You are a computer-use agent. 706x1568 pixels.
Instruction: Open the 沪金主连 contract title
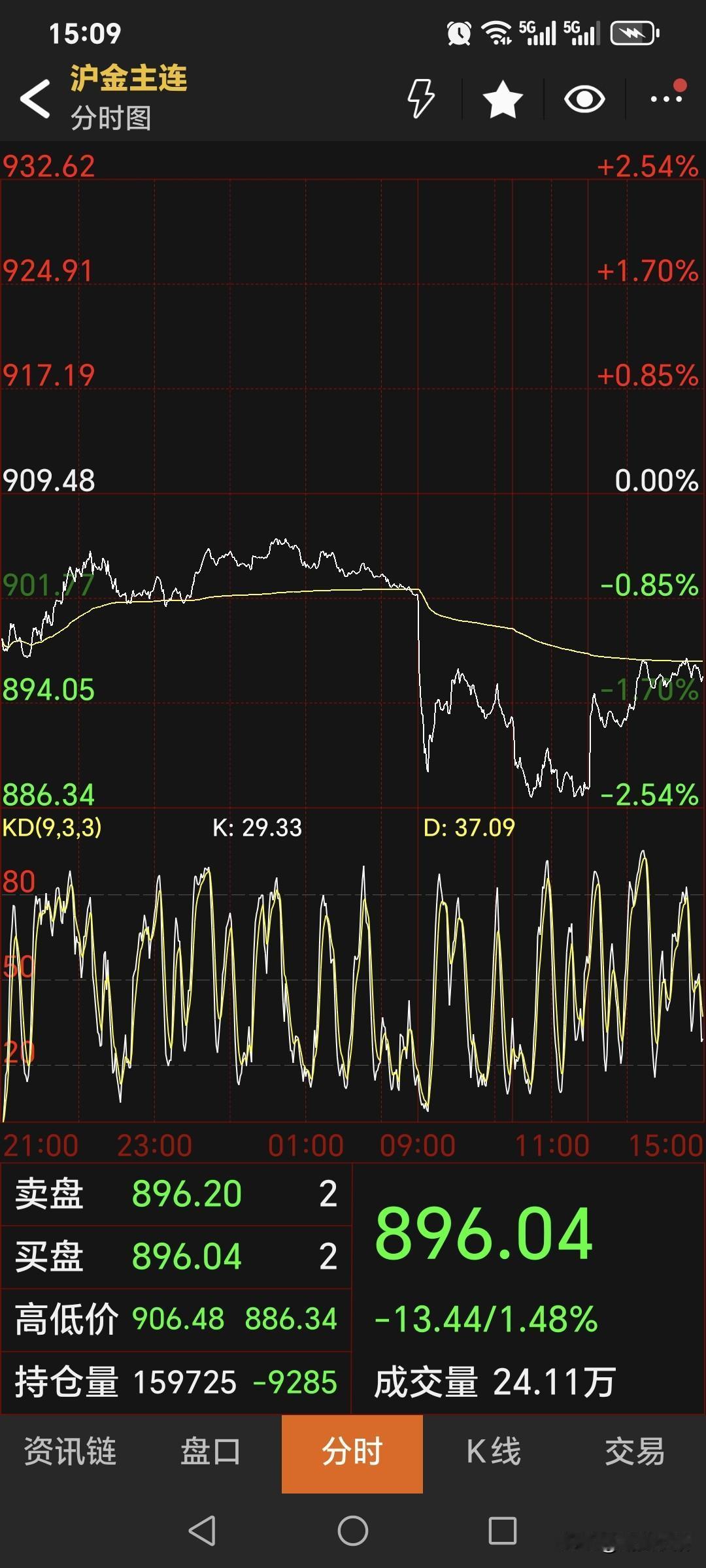click(x=129, y=78)
